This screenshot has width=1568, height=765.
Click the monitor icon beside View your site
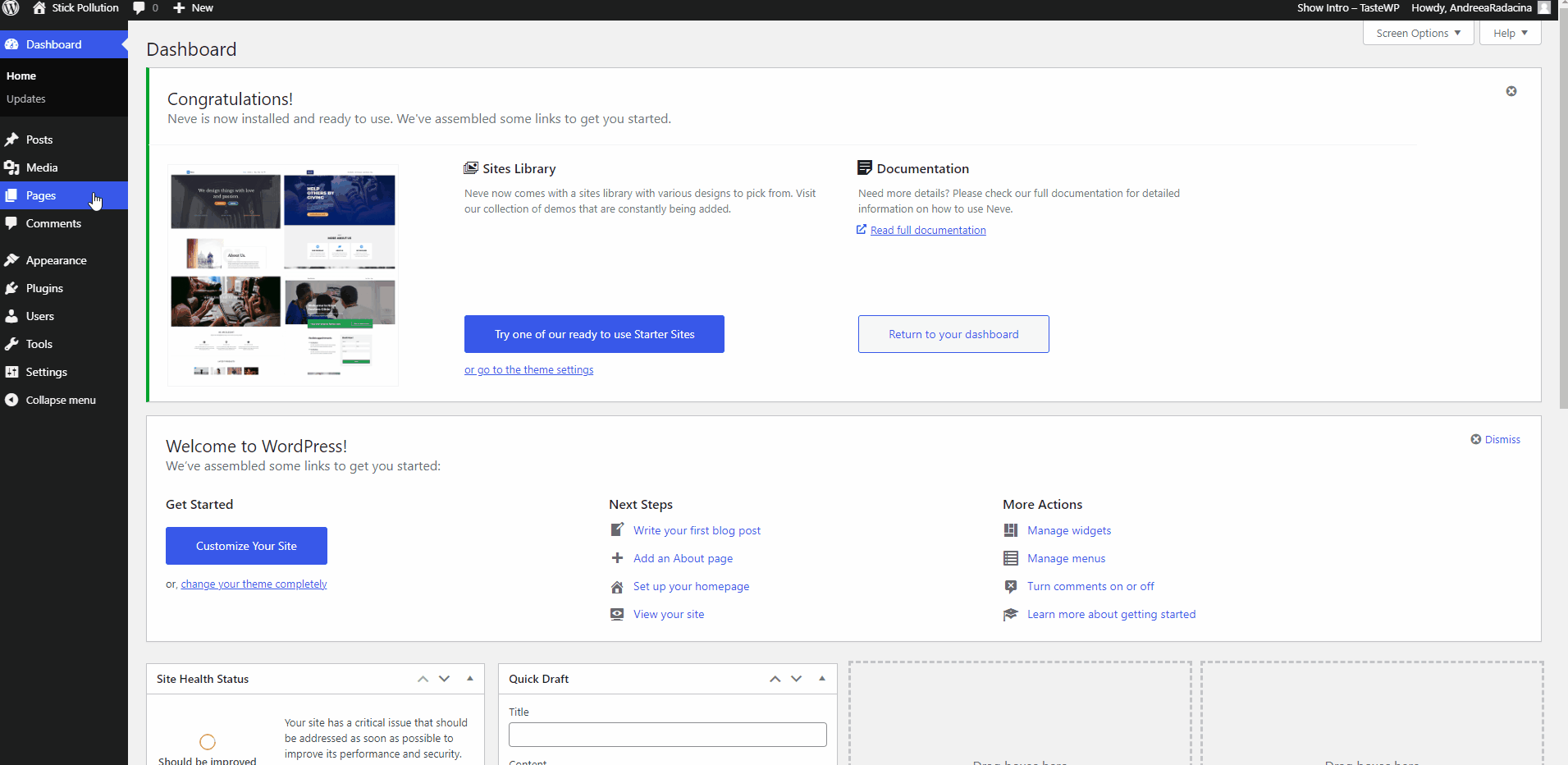[617, 614]
